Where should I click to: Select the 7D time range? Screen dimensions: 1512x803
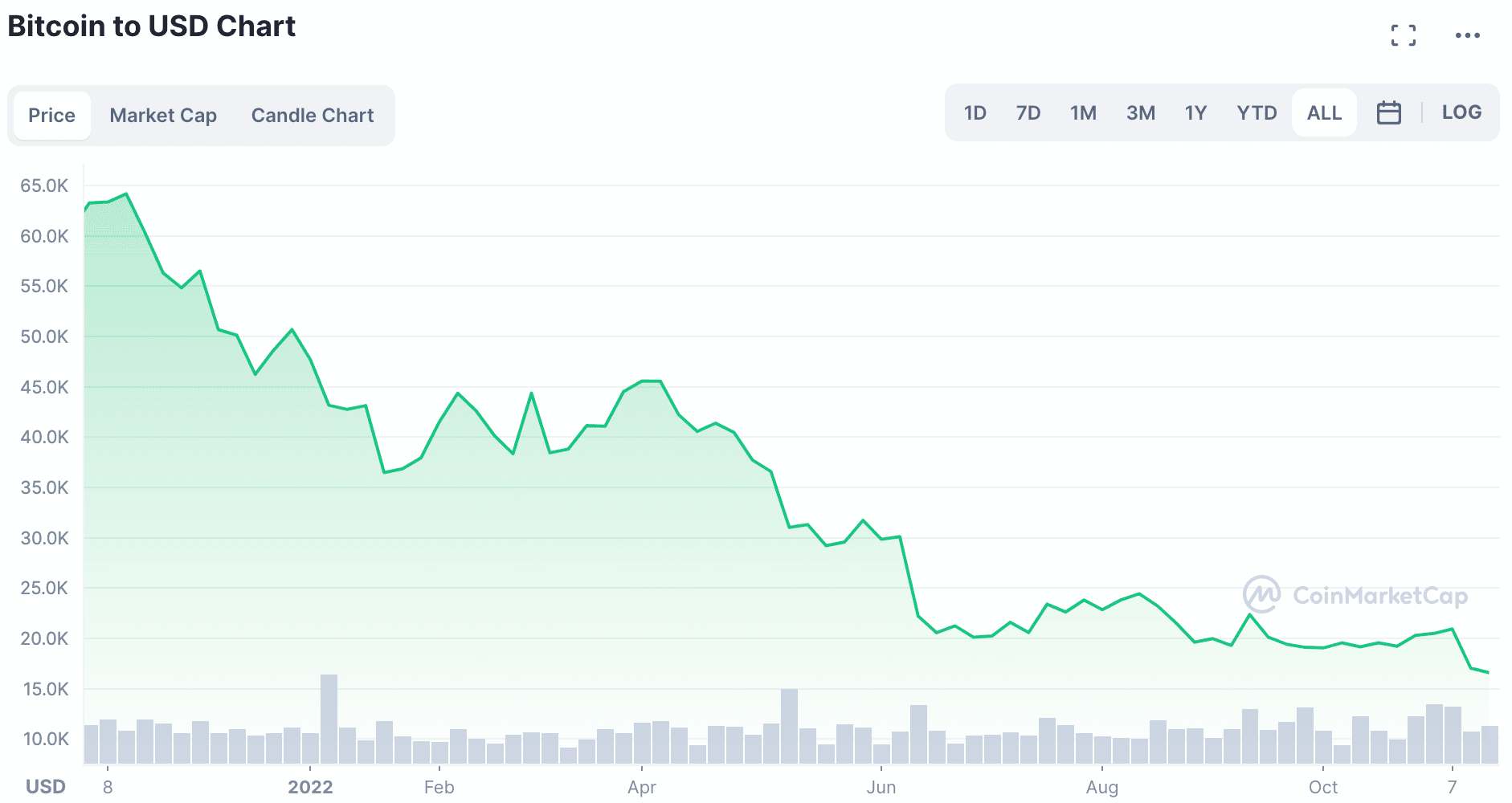click(x=1028, y=112)
